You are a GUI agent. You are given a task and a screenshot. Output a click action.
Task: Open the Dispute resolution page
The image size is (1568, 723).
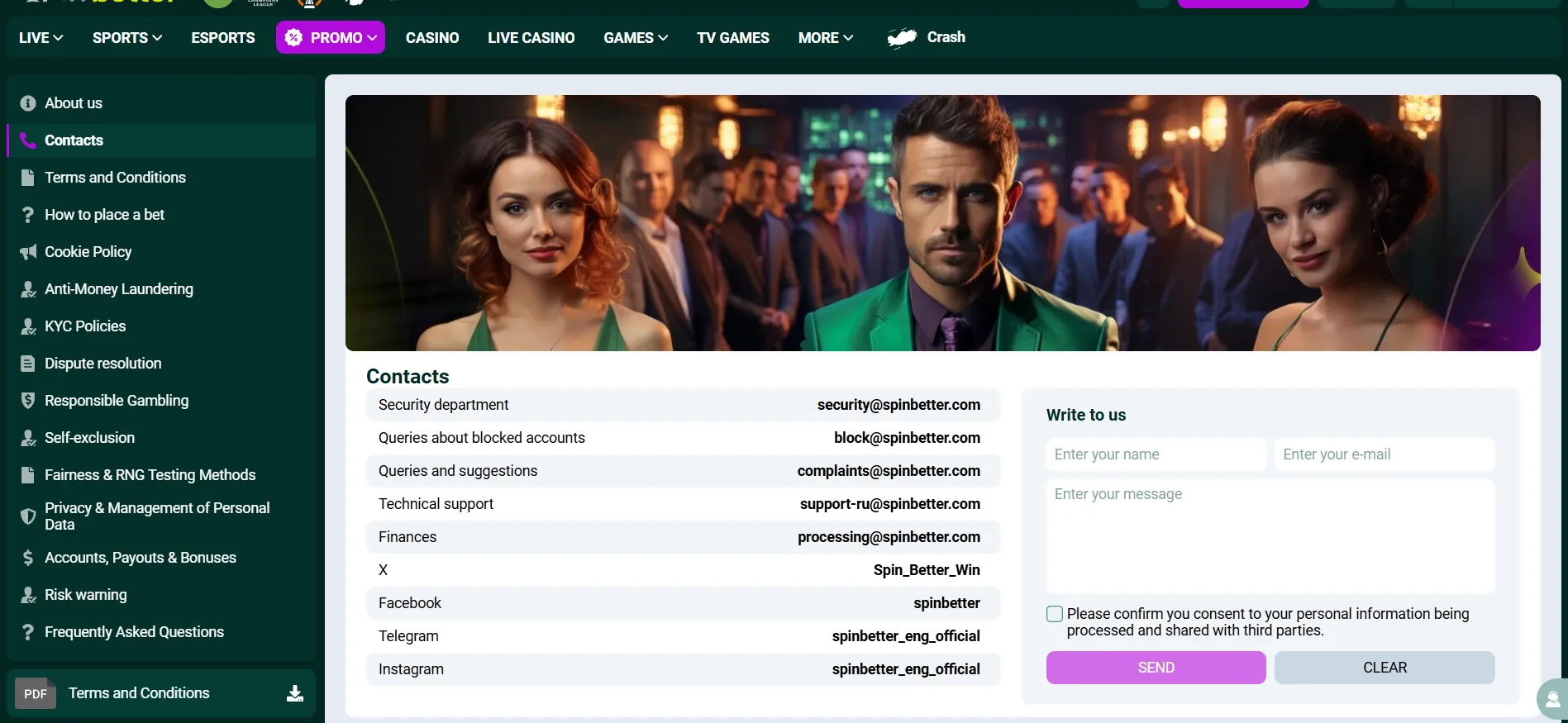coord(103,364)
